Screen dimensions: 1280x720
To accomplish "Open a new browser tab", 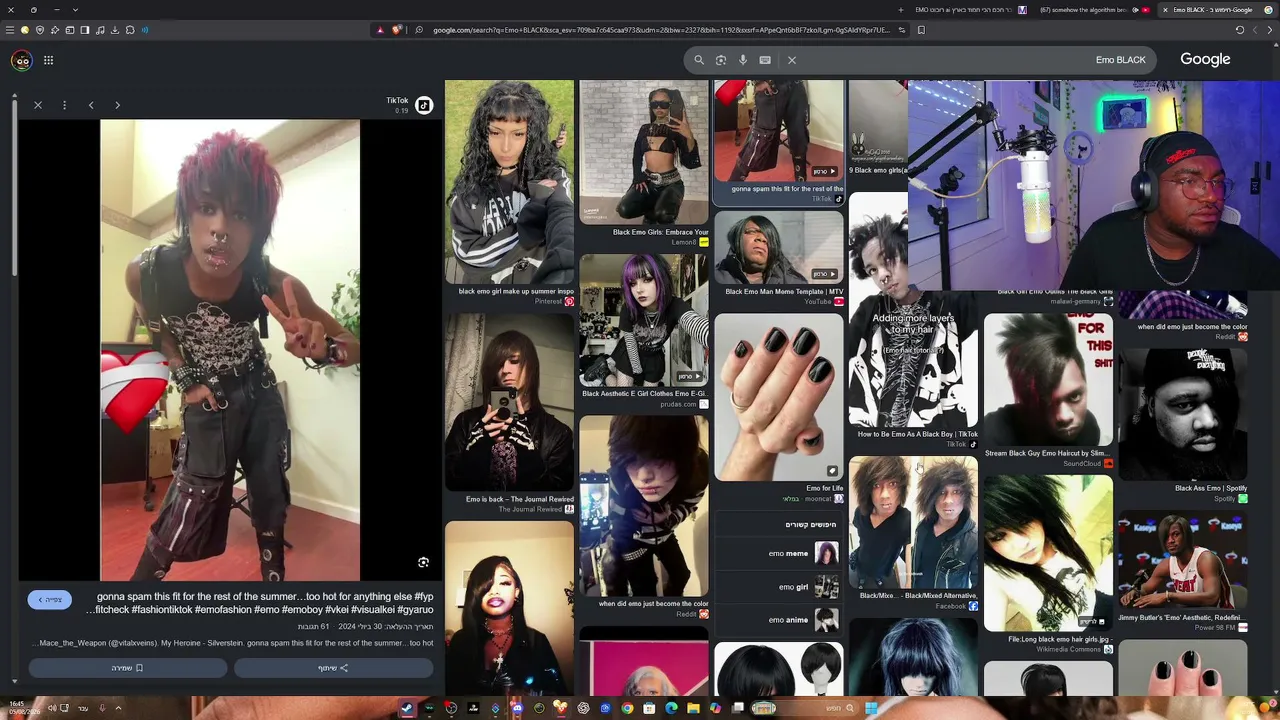I will click(x=900, y=10).
